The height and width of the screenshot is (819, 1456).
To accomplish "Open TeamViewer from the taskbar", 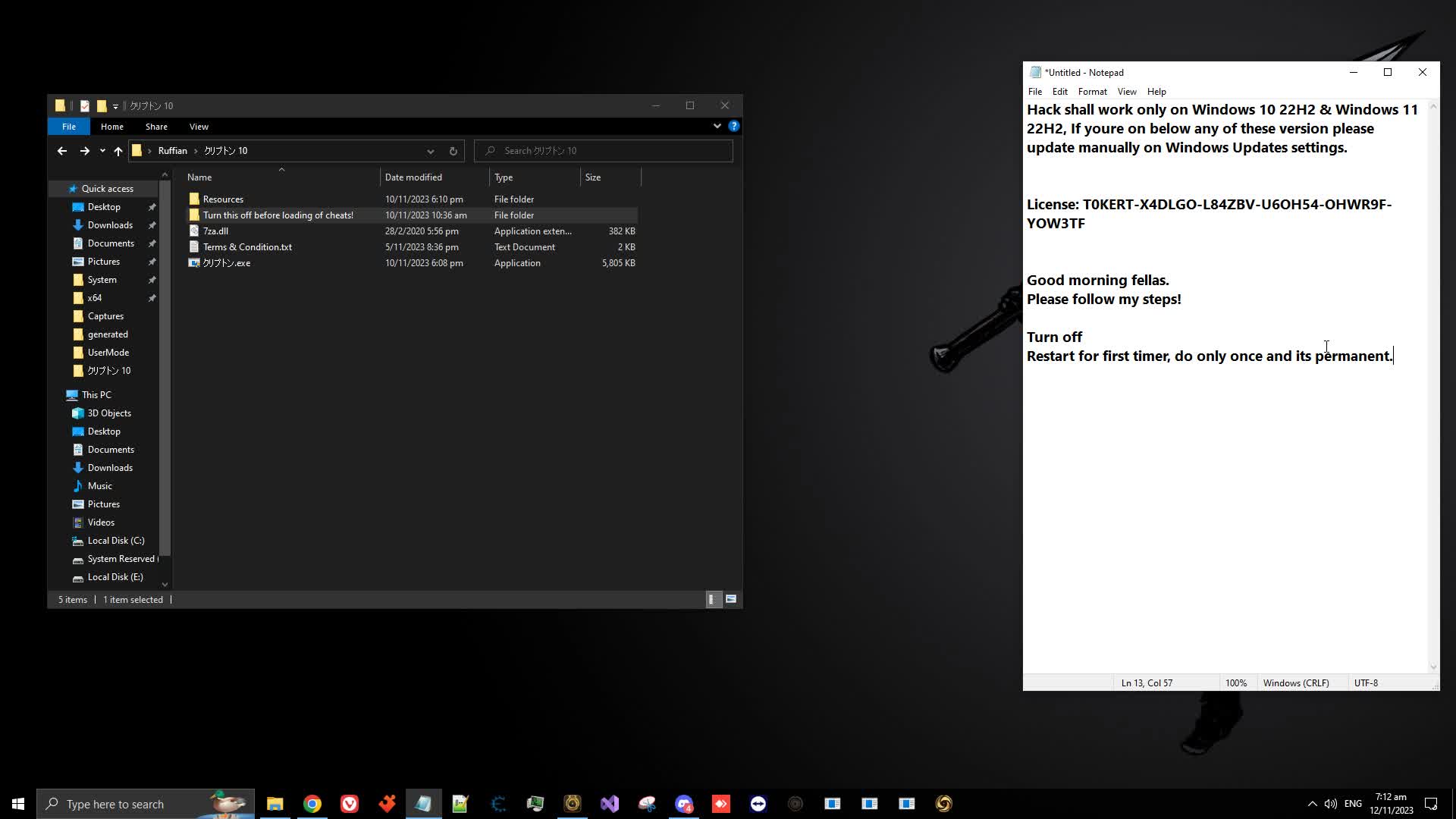I will tap(758, 803).
